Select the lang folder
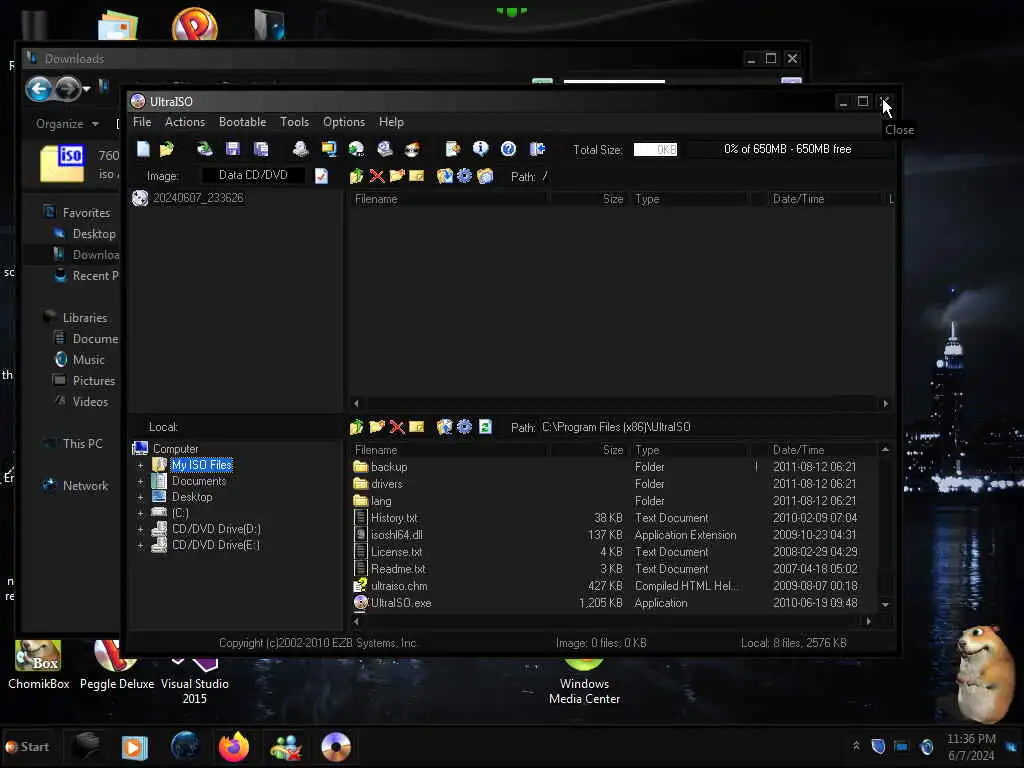This screenshot has height=768, width=1024. [381, 501]
